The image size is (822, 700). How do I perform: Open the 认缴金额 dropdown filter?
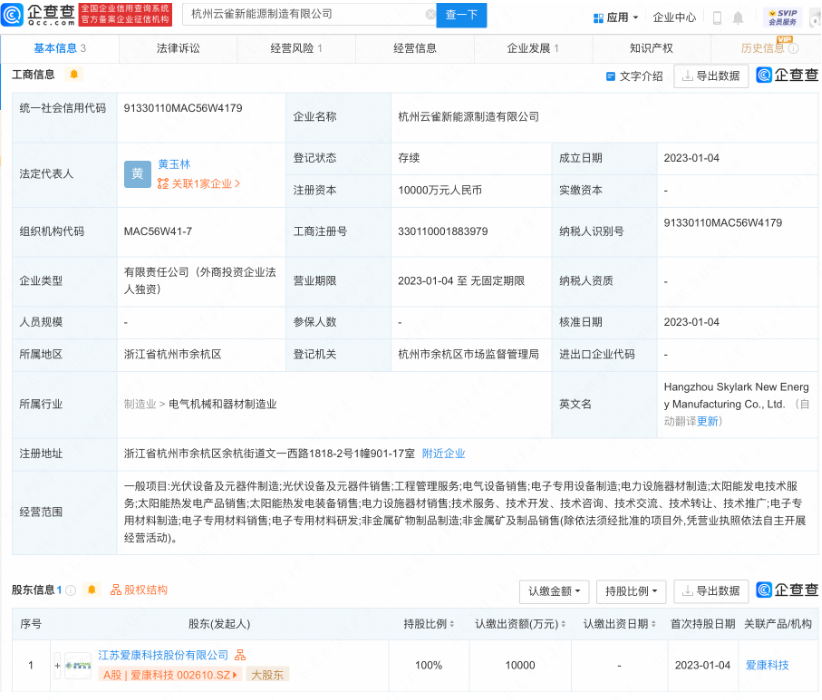[x=554, y=591]
